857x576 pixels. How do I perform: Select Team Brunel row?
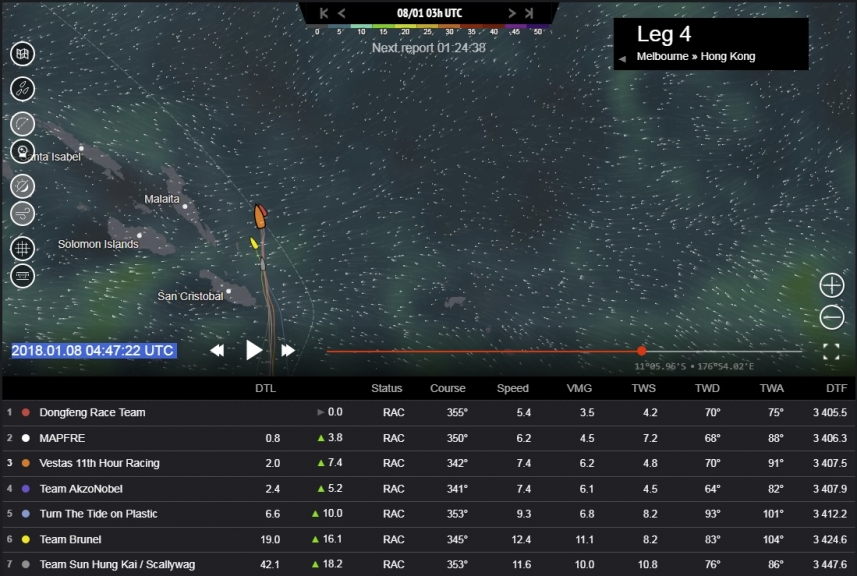point(428,540)
